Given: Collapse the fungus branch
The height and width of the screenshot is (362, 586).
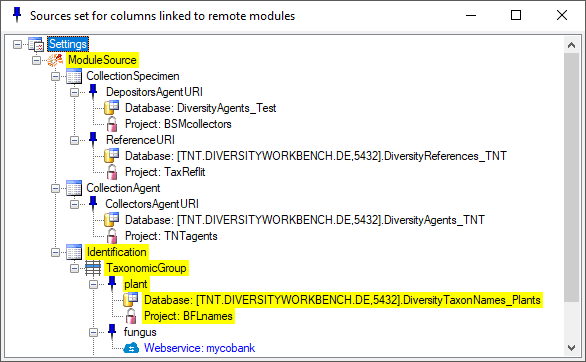Looking at the screenshot, I should point(93,332).
